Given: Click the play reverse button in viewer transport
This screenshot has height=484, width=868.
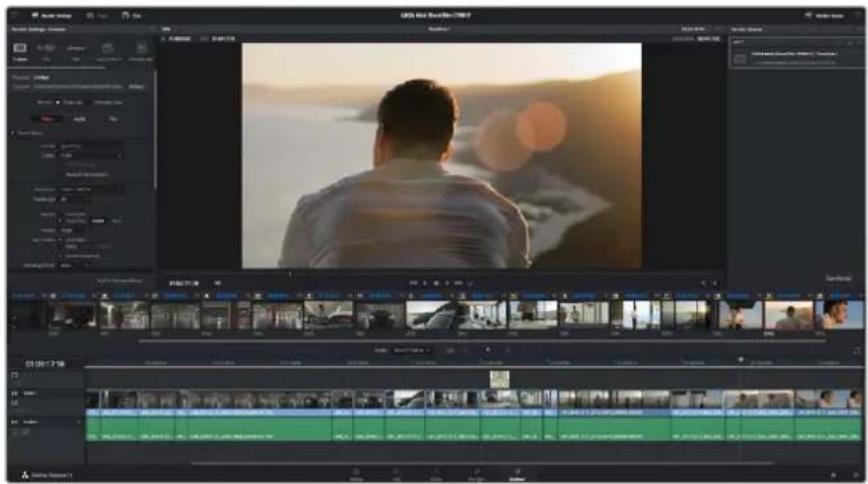Looking at the screenshot, I should tap(425, 283).
